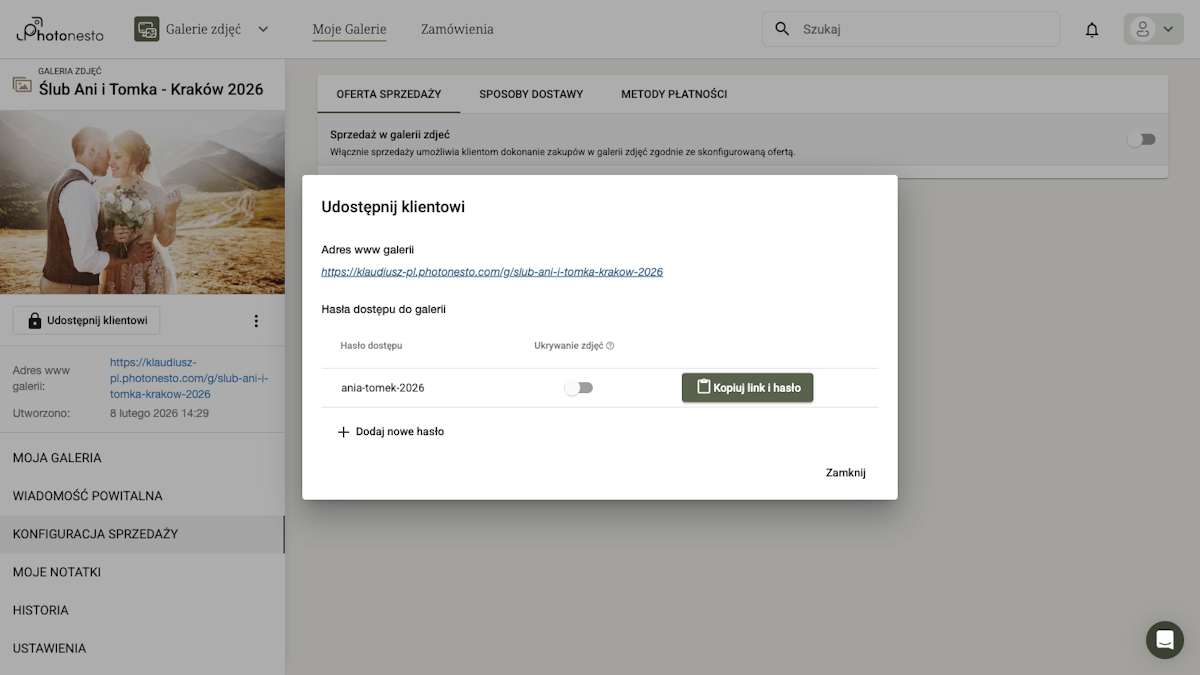Viewport: 1200px width, 675px height.
Task: Go to Zamówienia in top navigation
Action: 457,29
